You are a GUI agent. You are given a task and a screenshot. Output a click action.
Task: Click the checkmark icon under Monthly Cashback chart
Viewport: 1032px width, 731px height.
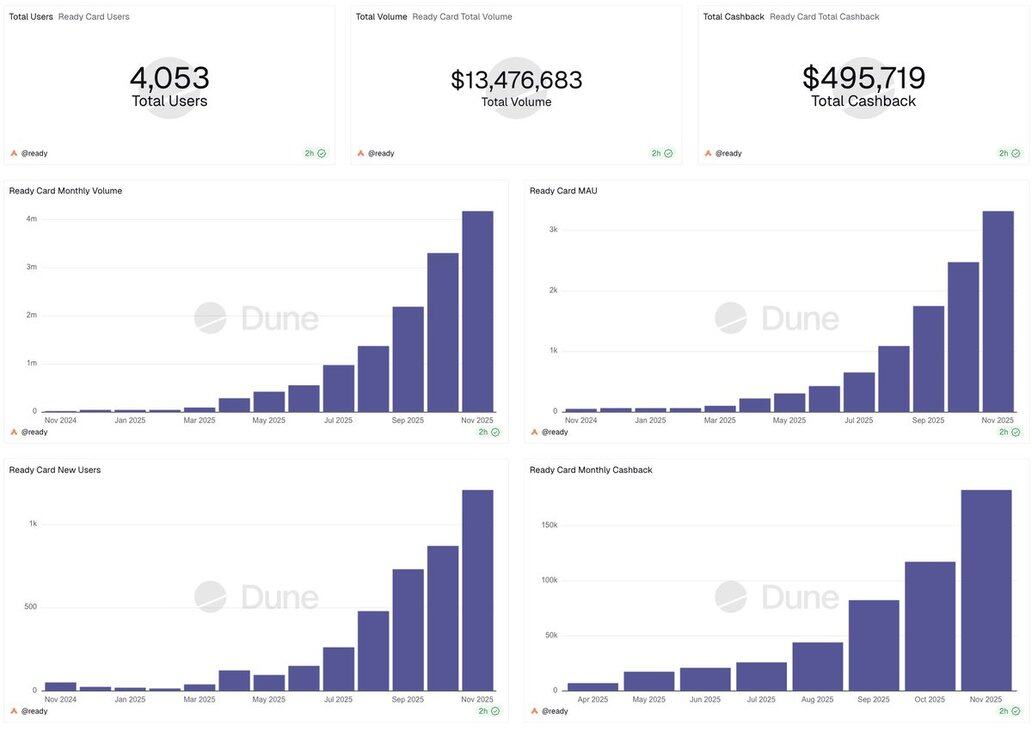coord(1015,711)
